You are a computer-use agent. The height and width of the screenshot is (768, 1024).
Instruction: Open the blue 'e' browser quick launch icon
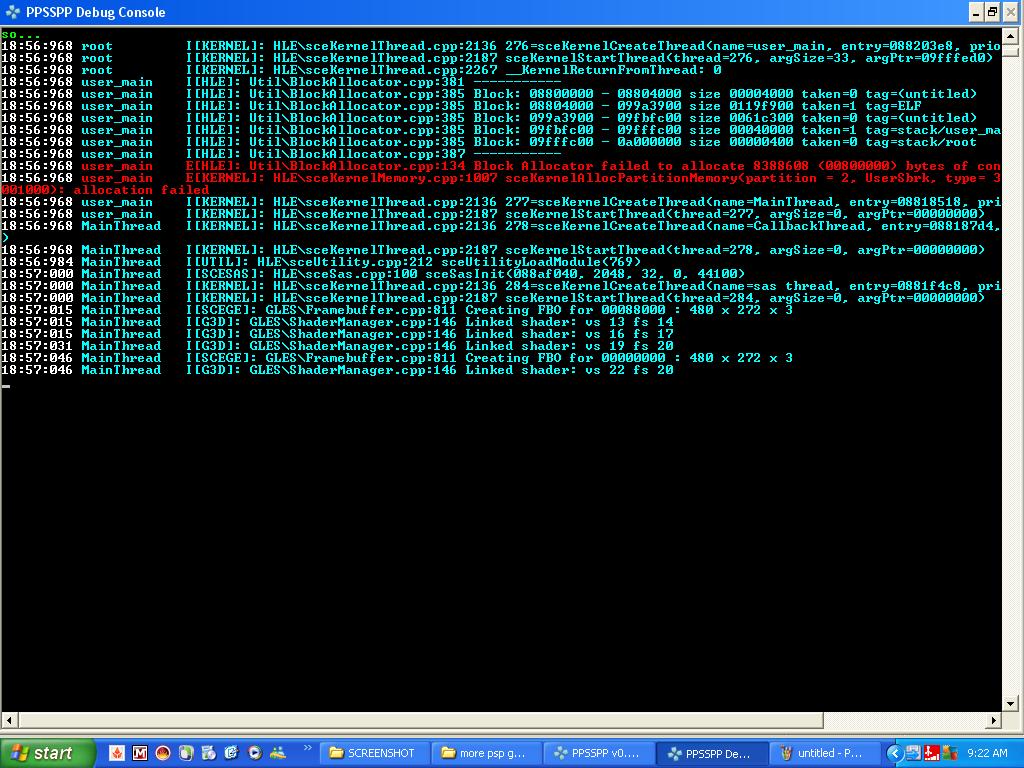click(231, 753)
